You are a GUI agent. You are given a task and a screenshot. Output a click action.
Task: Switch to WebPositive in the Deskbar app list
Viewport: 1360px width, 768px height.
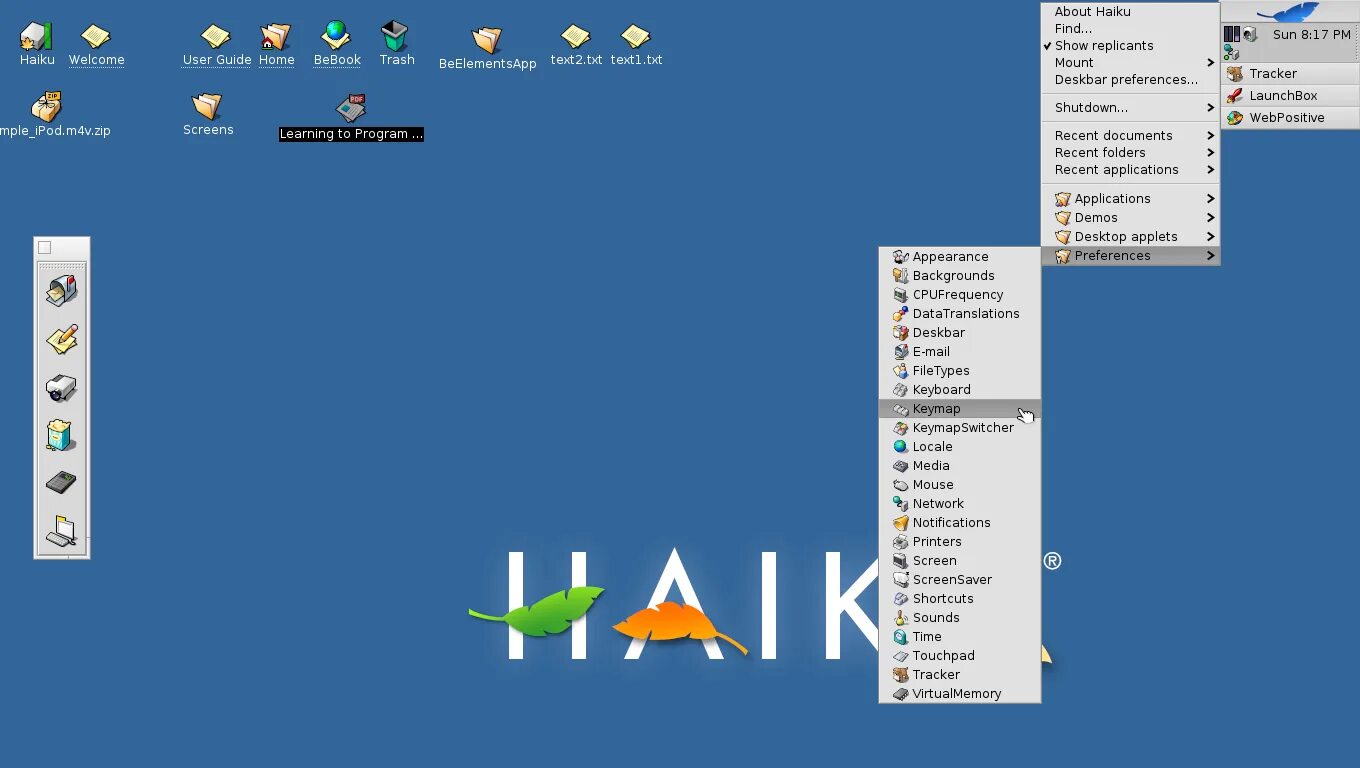pyautogui.click(x=1290, y=118)
